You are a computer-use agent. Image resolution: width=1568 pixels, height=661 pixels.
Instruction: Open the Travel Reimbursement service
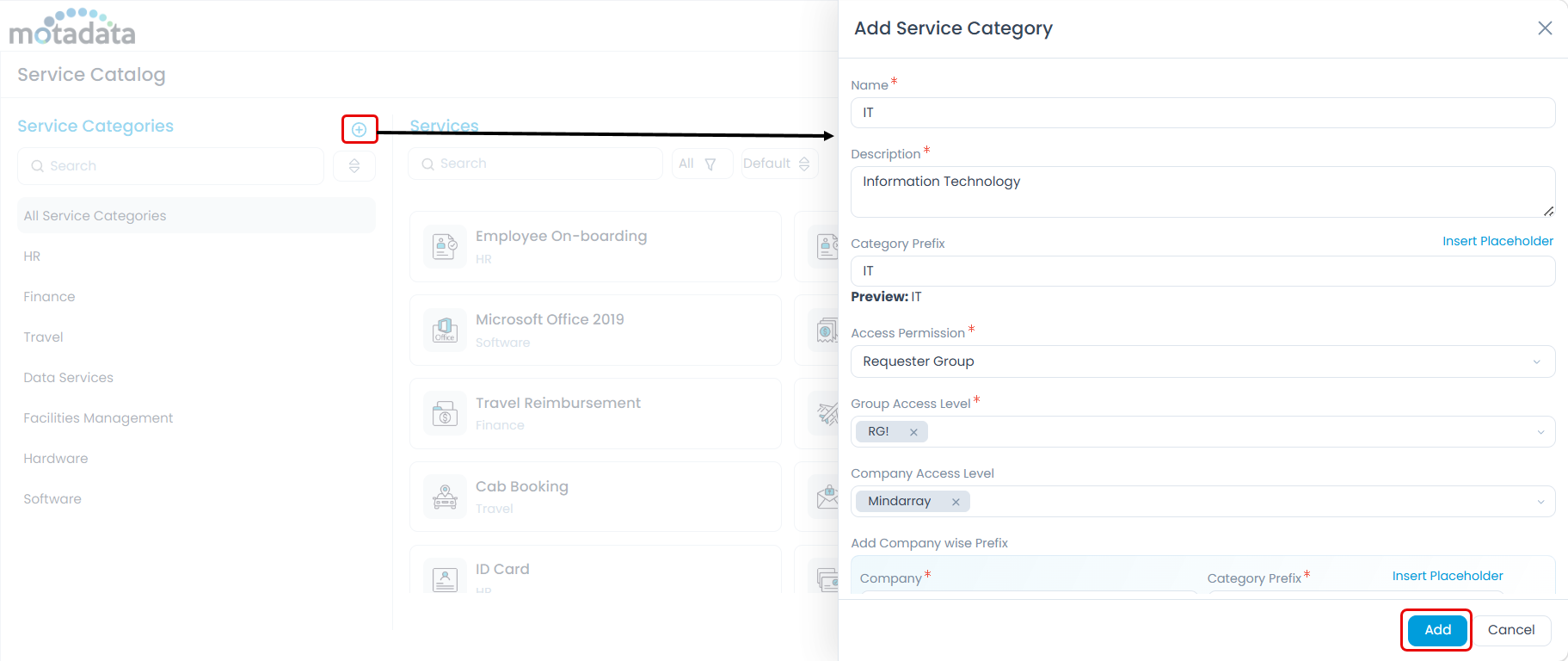(595, 413)
